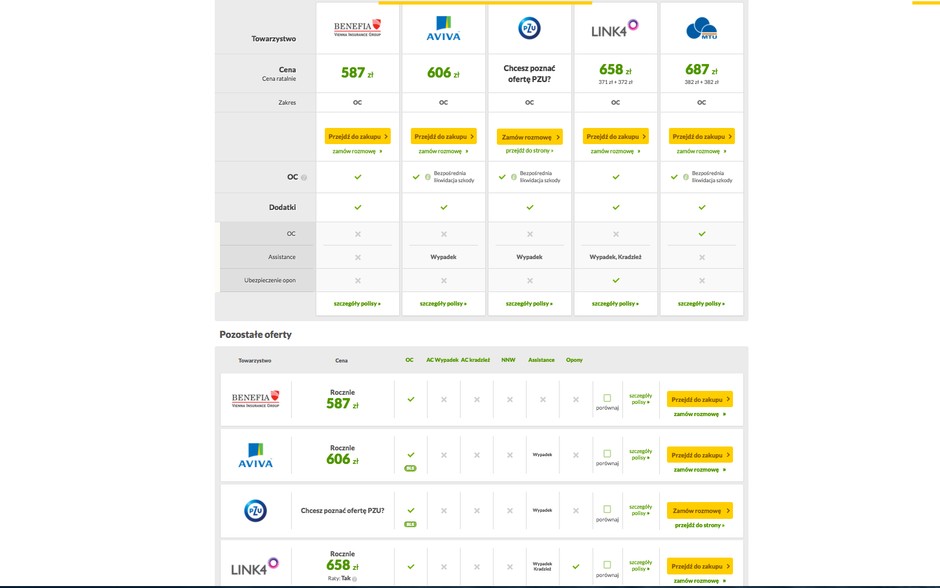Click the OC row info icon

click(x=304, y=177)
